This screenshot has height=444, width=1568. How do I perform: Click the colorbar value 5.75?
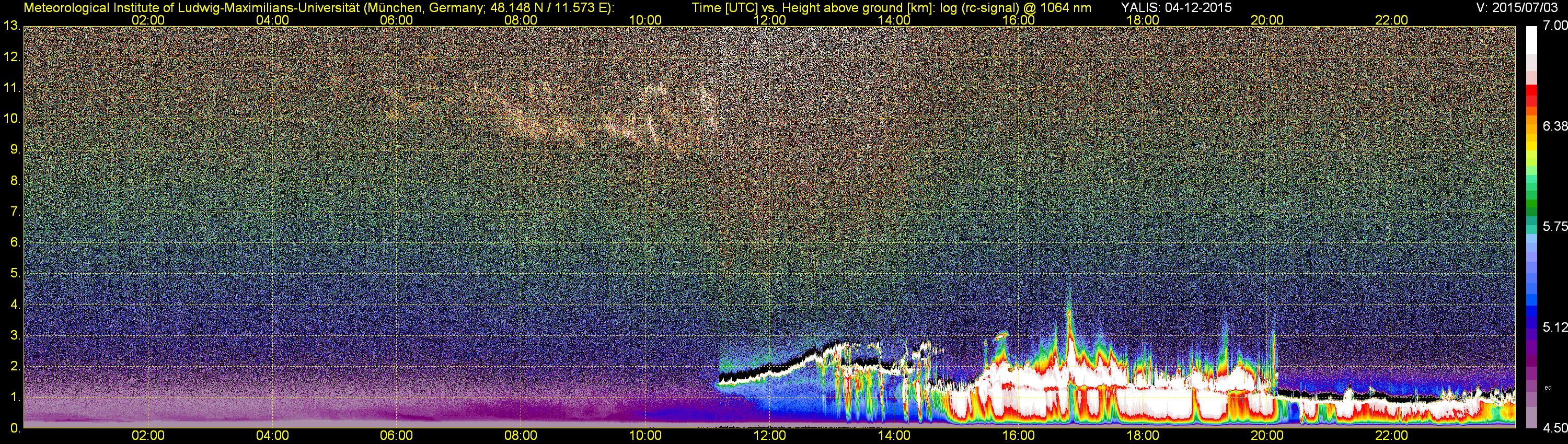click(x=1554, y=226)
